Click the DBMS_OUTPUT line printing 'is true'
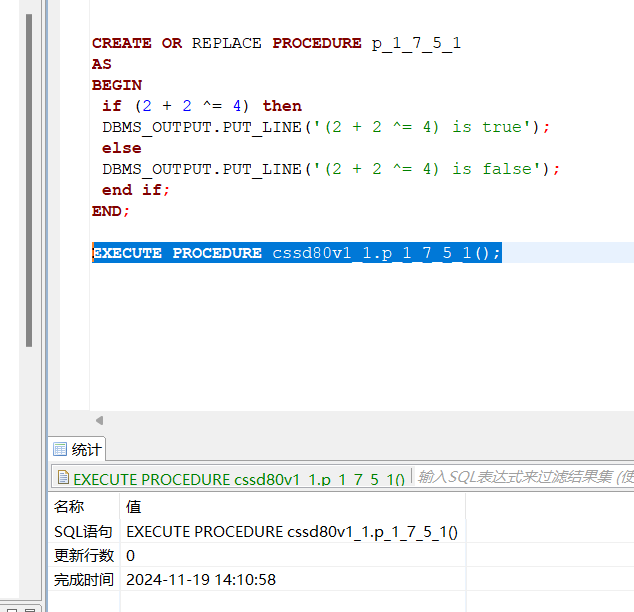The height and width of the screenshot is (612, 634). coord(326,127)
